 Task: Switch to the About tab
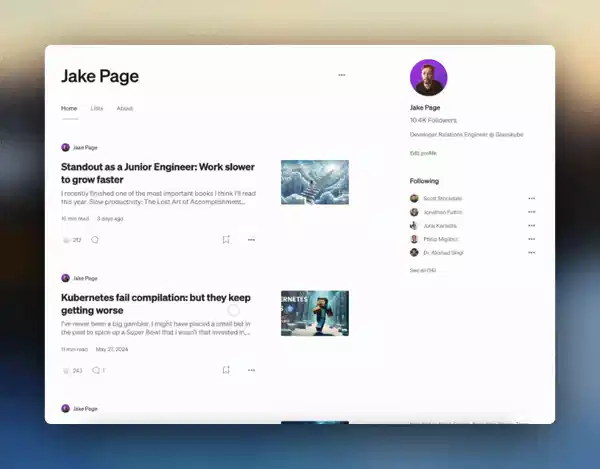[x=125, y=108]
